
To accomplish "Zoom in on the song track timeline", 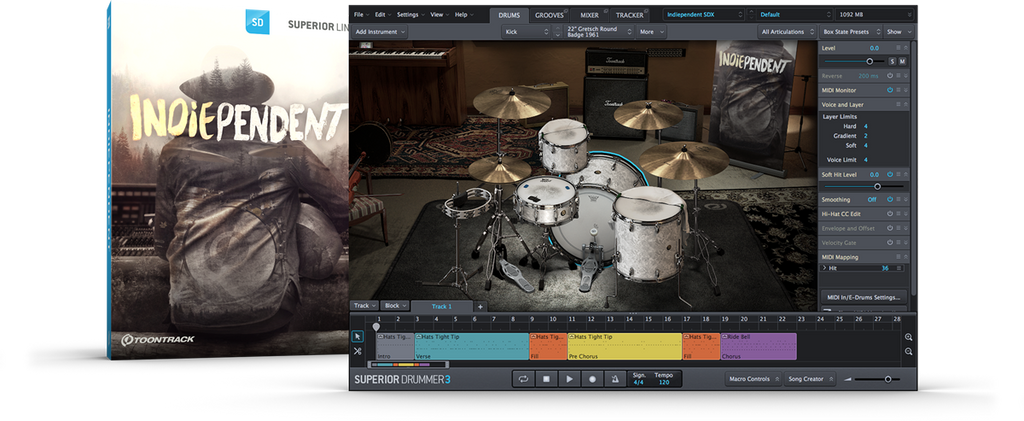I will tap(908, 337).
